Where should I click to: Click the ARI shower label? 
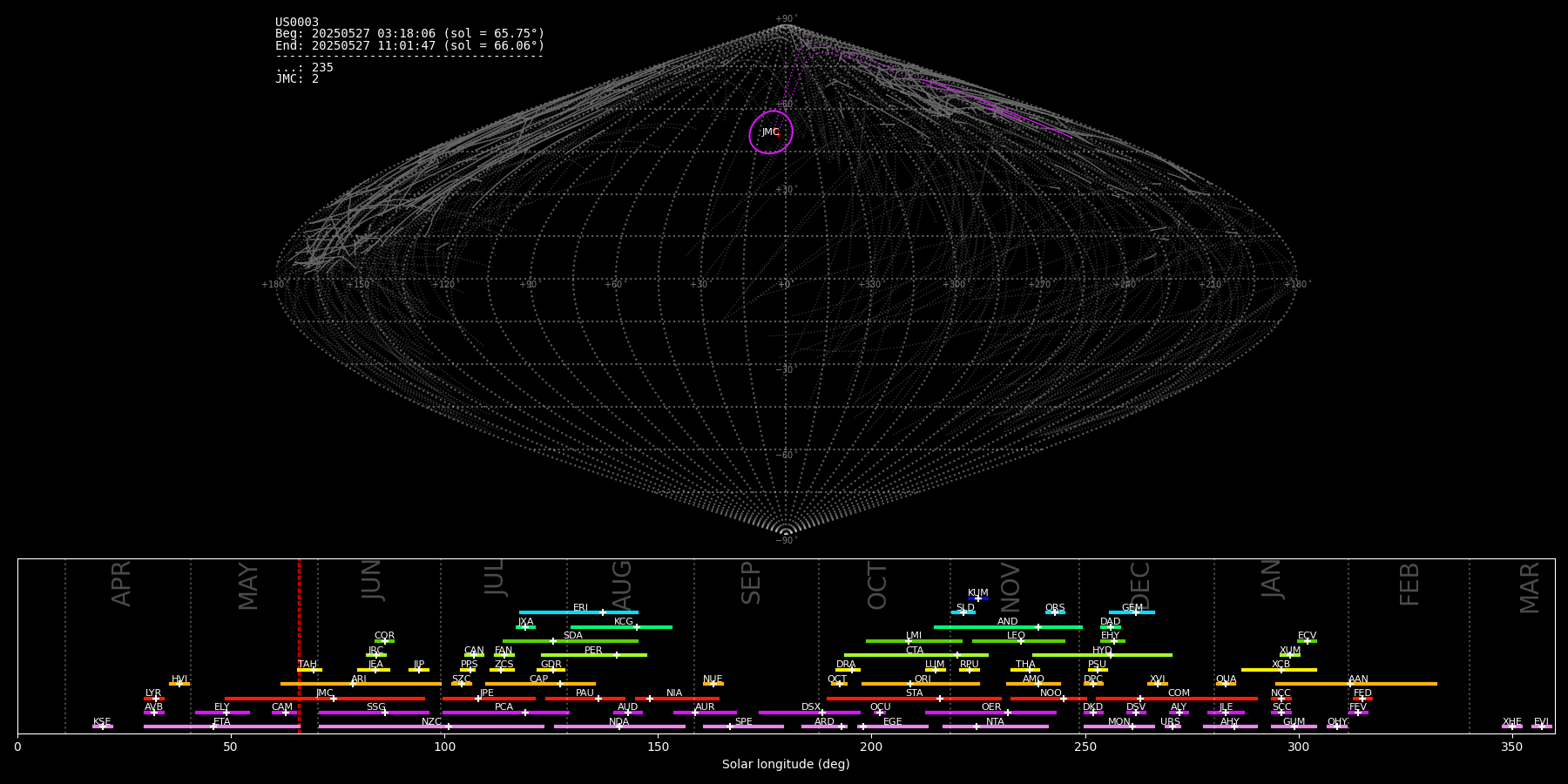click(x=359, y=679)
